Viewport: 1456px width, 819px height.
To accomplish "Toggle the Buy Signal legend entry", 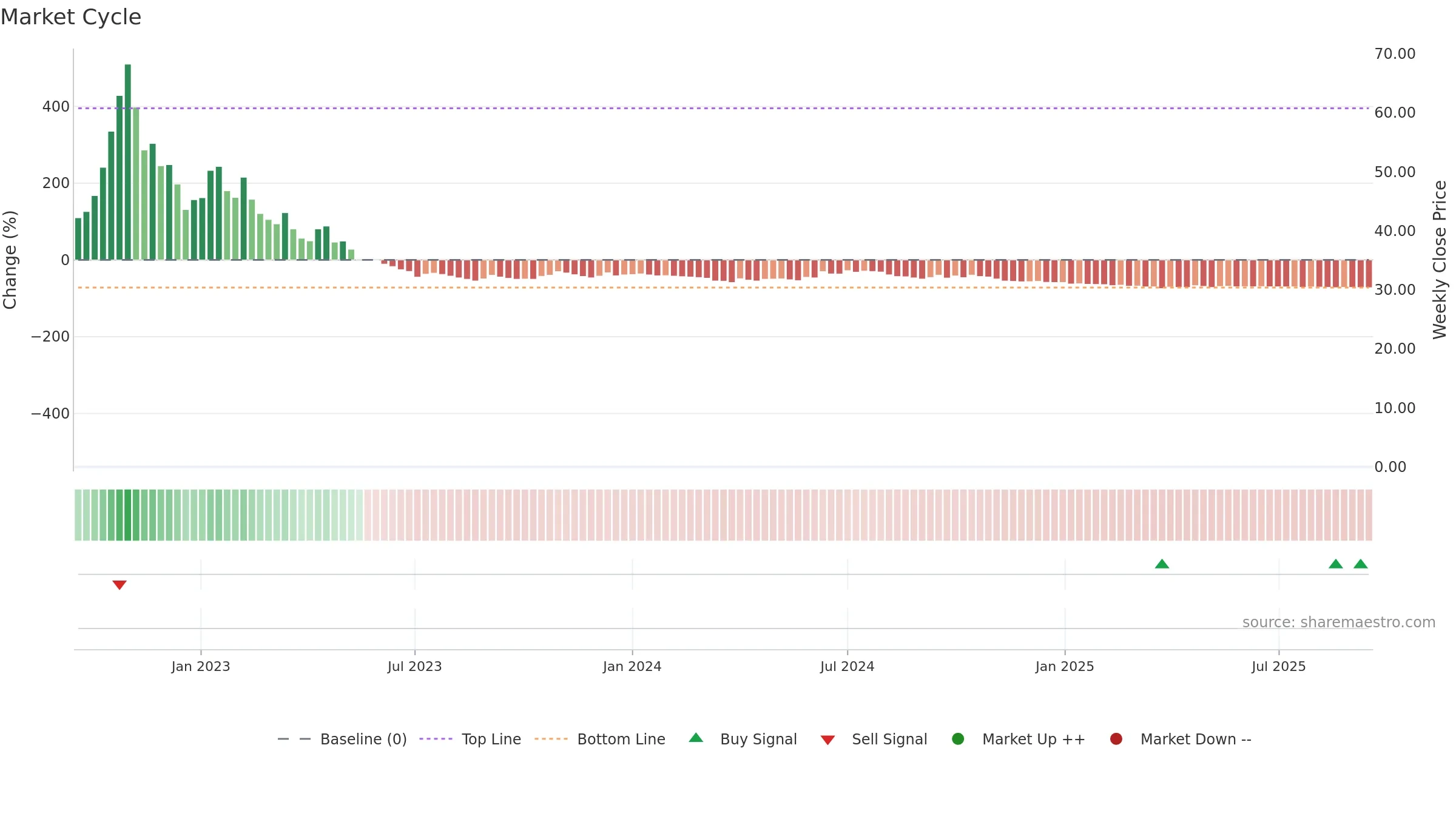I will point(743,739).
